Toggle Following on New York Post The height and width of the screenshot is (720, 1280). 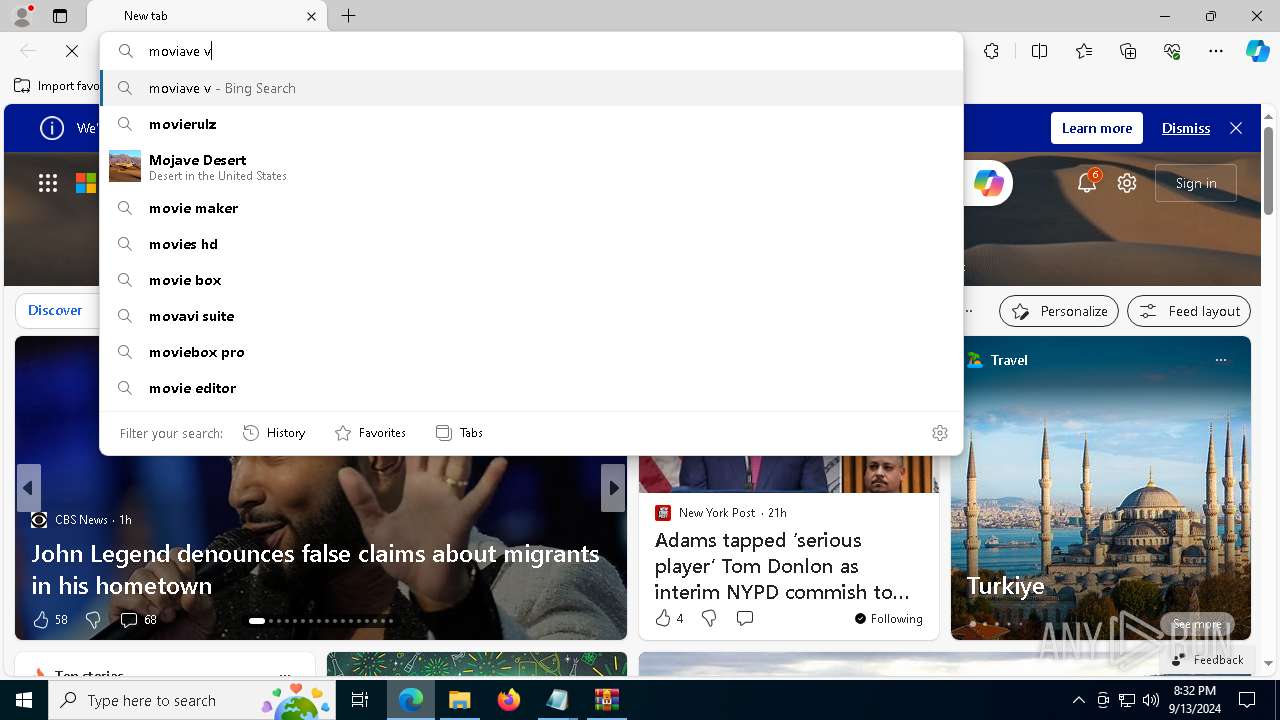[888, 619]
